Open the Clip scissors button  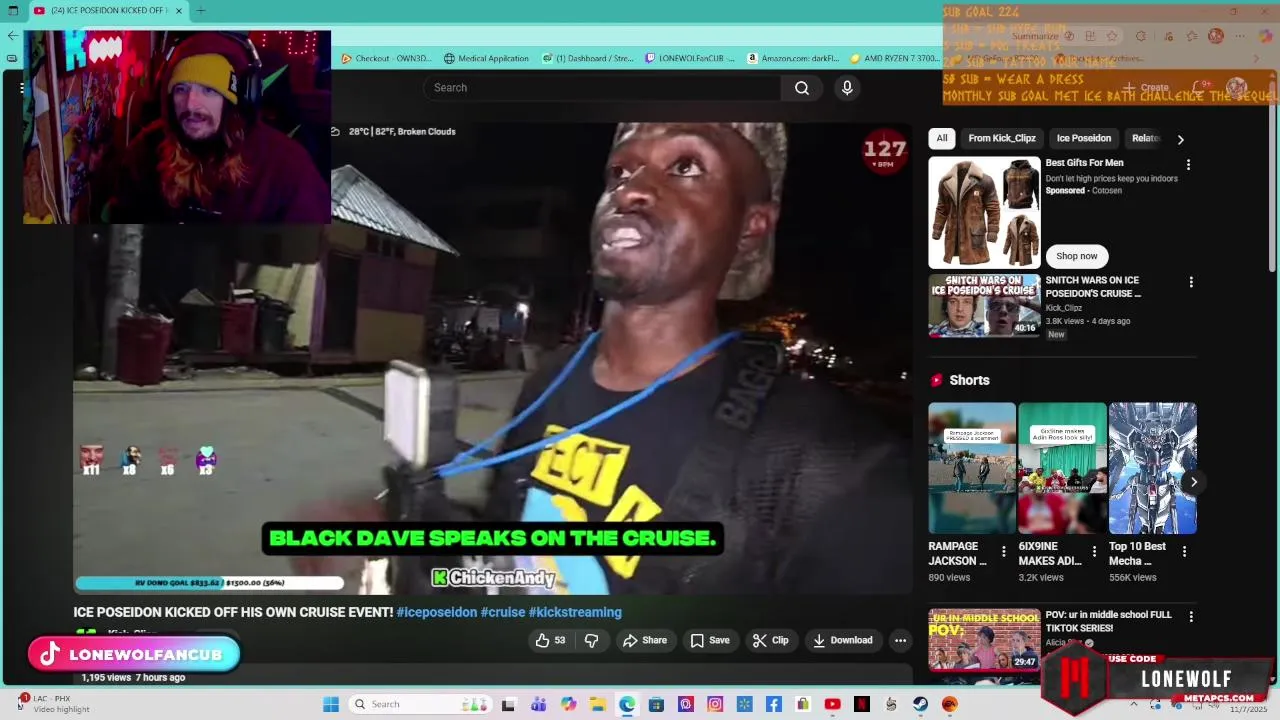coord(771,640)
